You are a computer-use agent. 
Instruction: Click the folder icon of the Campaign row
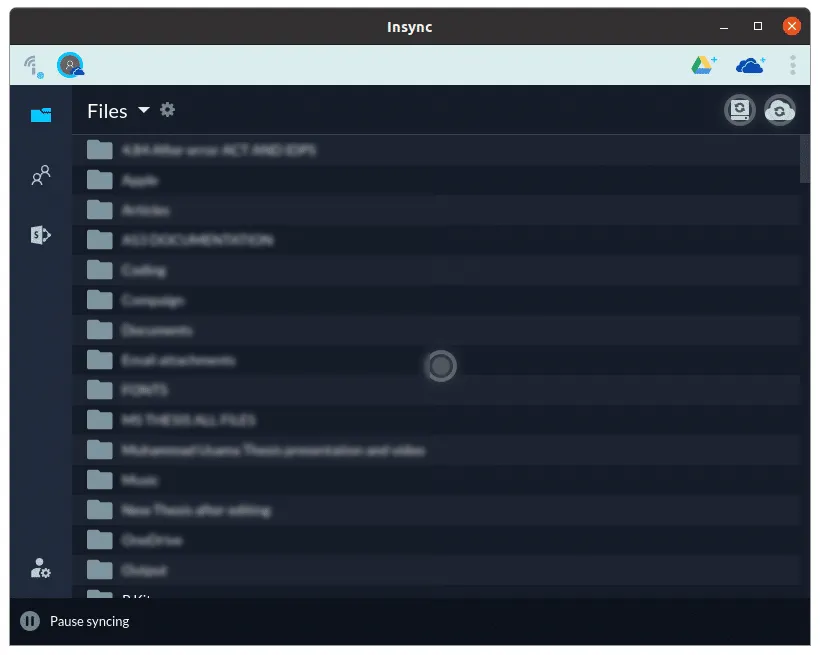[100, 300]
